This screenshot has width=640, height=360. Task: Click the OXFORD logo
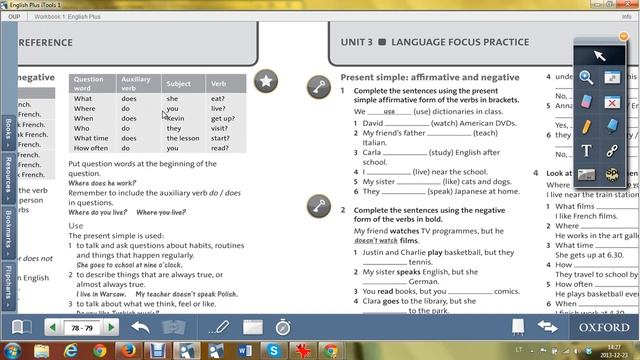[x=604, y=327]
